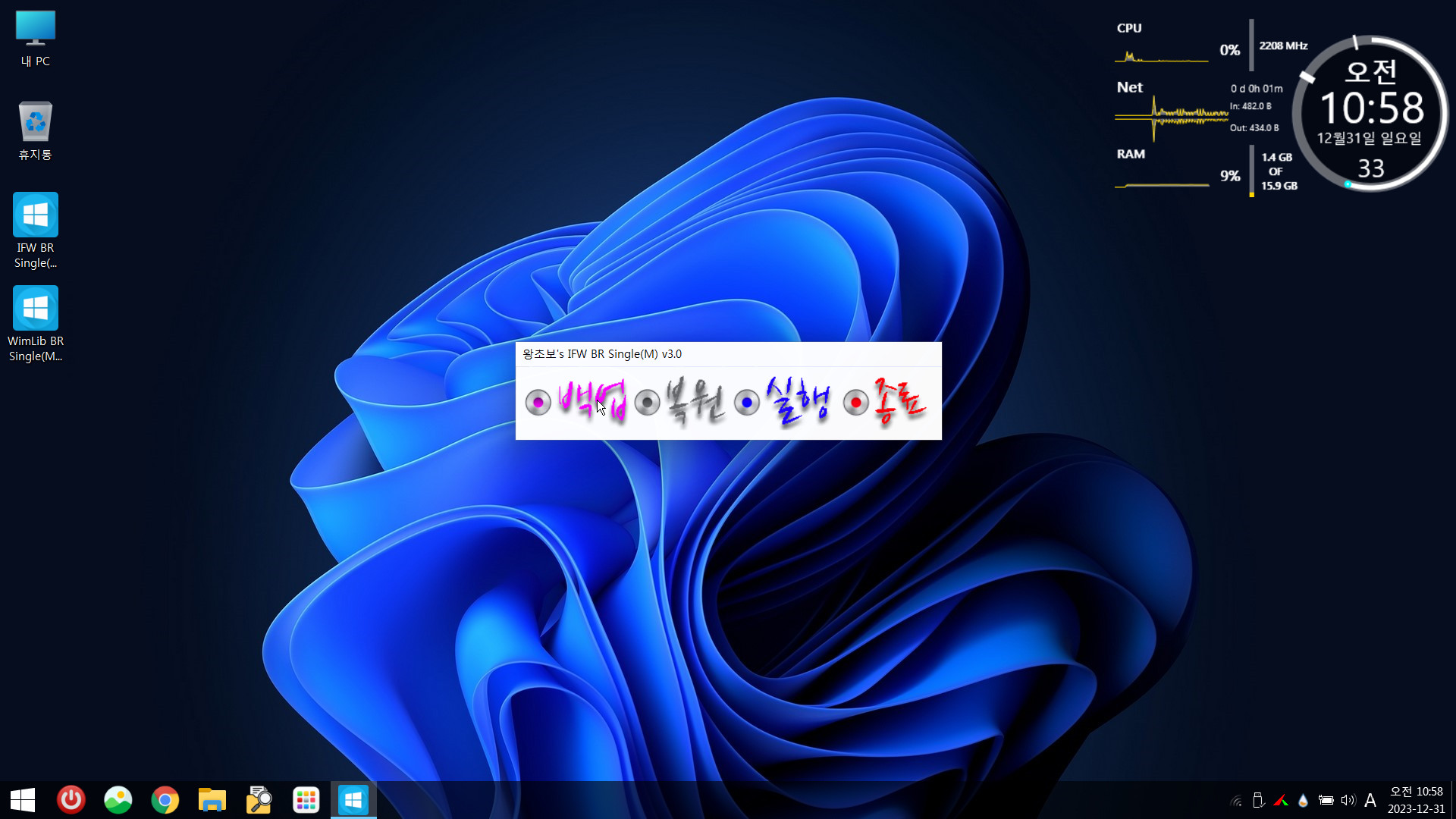Screen dimensions: 1456x819
Task: Click the Net traffic graph widget
Action: pos(1172,118)
